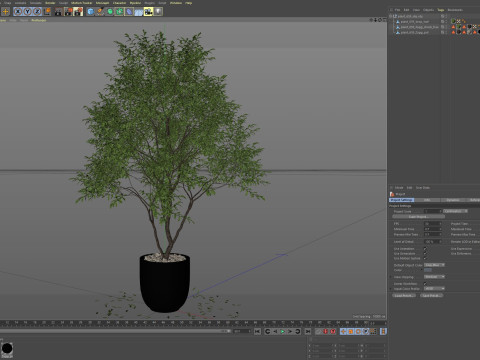Click Render to Picture Viewer icon

(x=68, y=12)
